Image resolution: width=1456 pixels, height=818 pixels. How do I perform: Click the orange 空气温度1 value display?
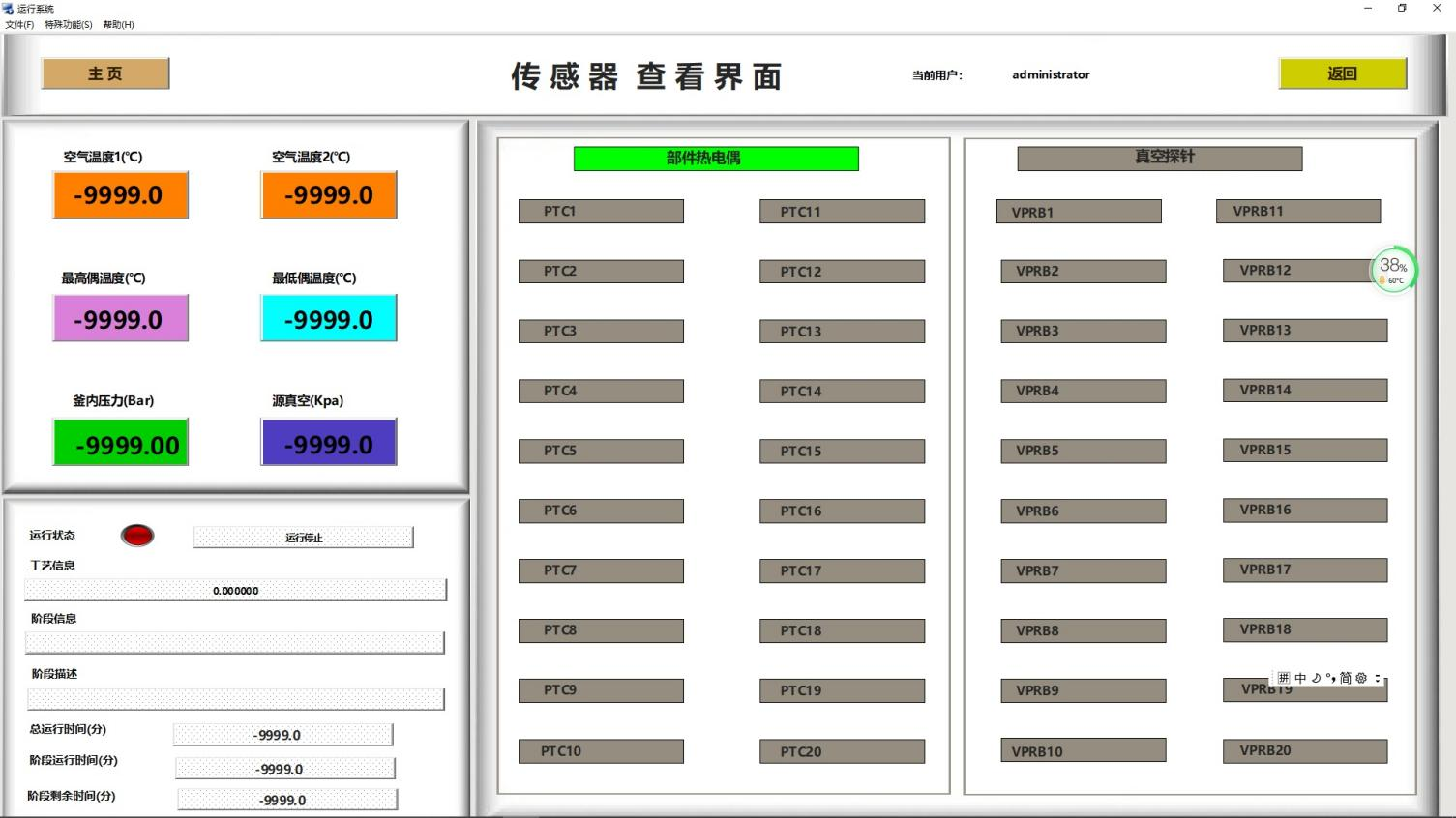(121, 195)
